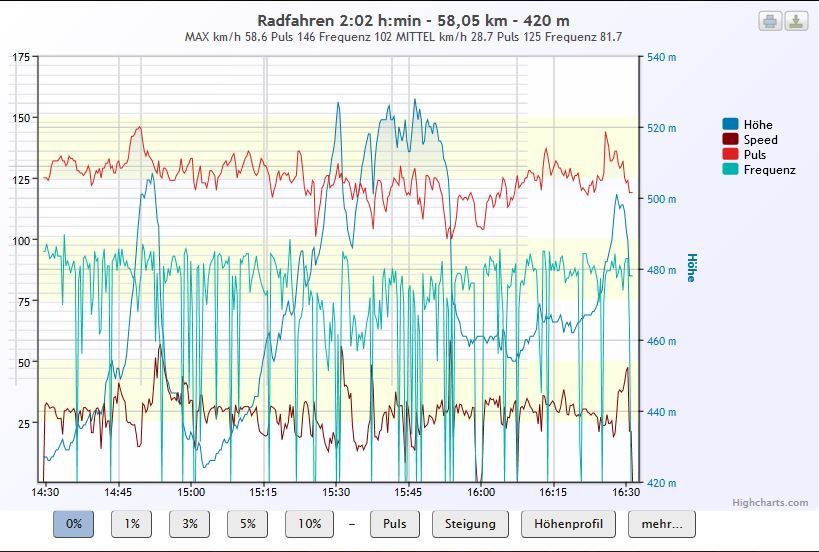Select the 0% smoothing button
The width and height of the screenshot is (819, 552).
tap(74, 524)
